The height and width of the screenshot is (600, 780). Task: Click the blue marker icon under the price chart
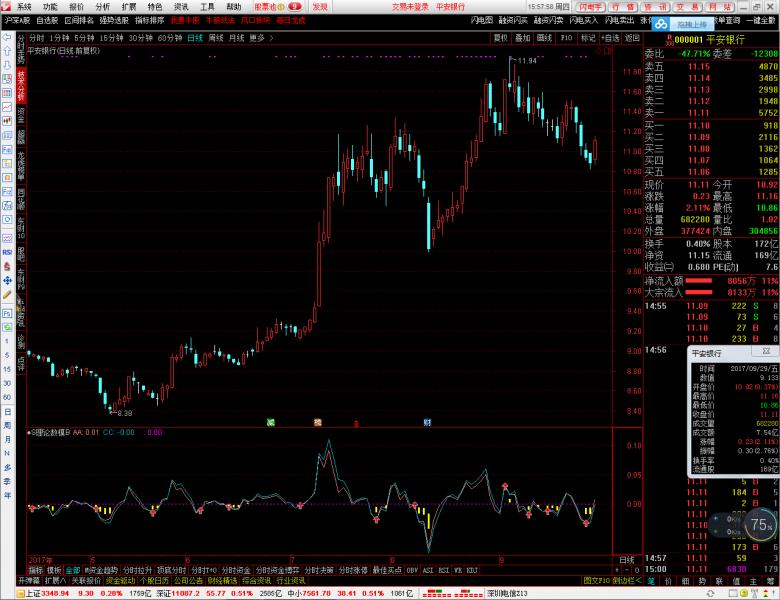point(427,422)
